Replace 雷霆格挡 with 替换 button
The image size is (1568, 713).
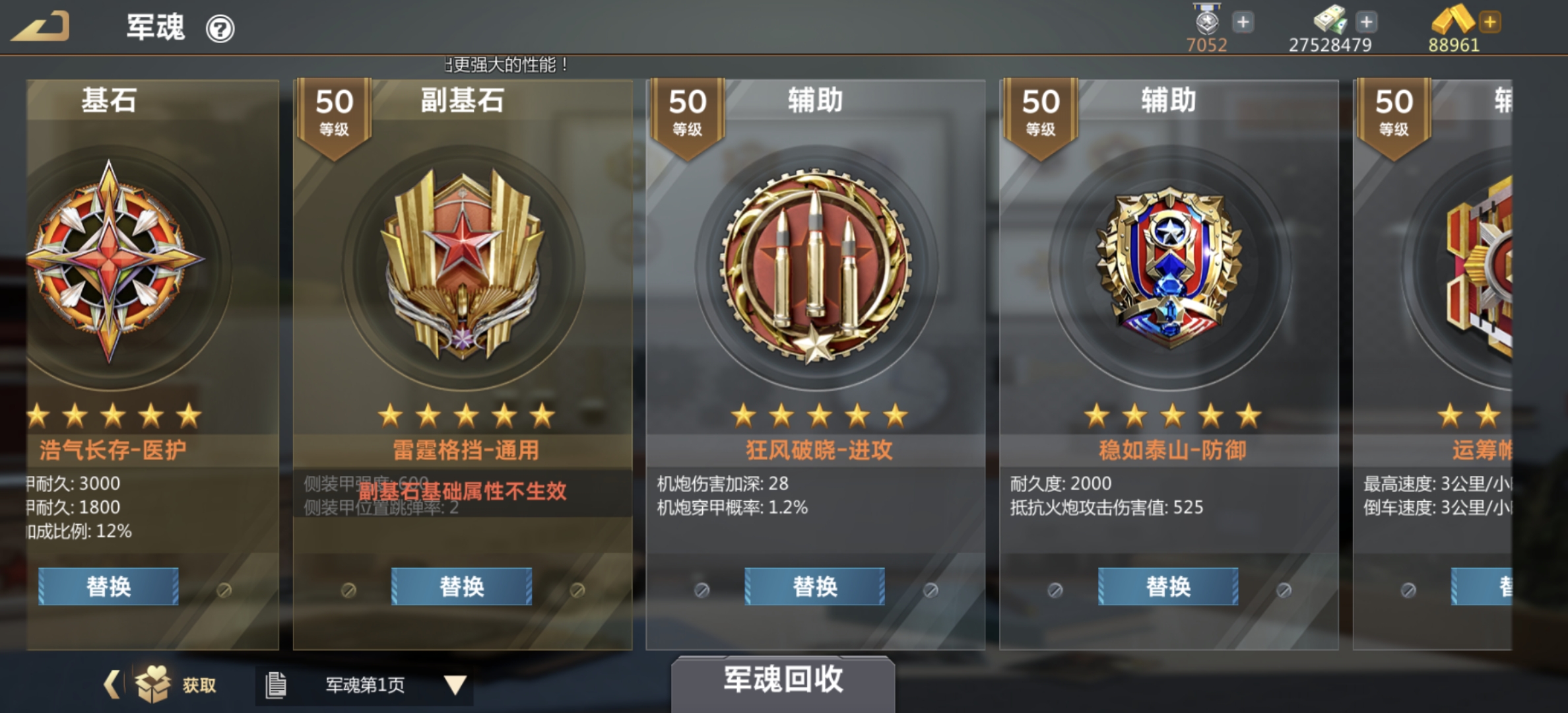click(462, 586)
